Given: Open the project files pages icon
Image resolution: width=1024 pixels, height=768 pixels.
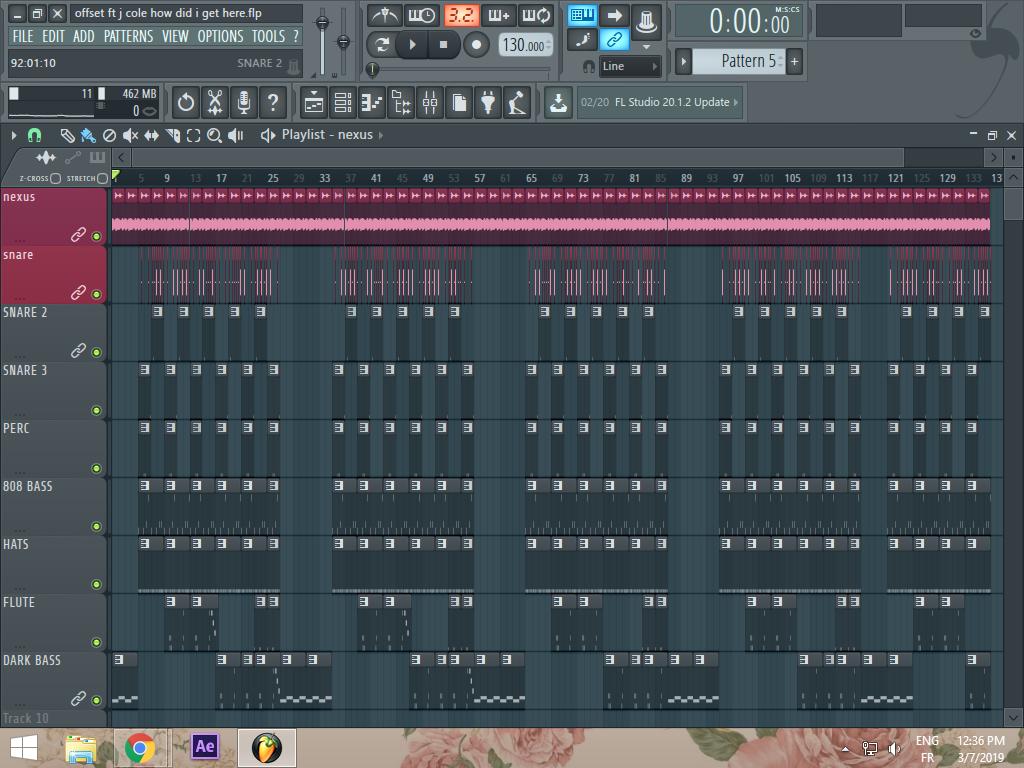Looking at the screenshot, I should click(x=459, y=103).
